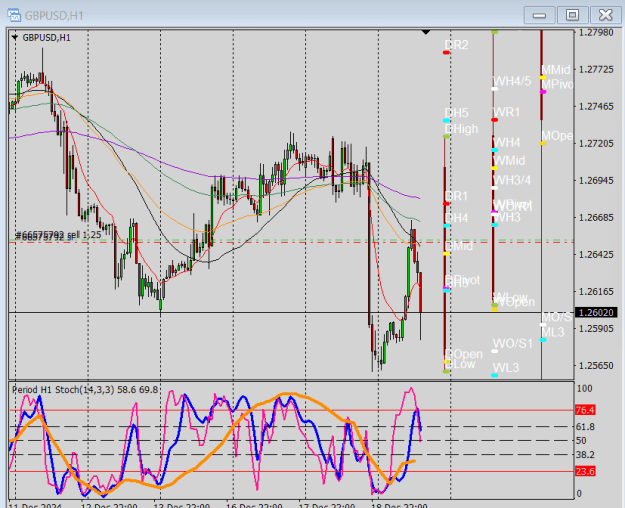Image resolution: width=625 pixels, height=508 pixels.
Task: Click the 1.27980 price scale value
Action: (596, 32)
